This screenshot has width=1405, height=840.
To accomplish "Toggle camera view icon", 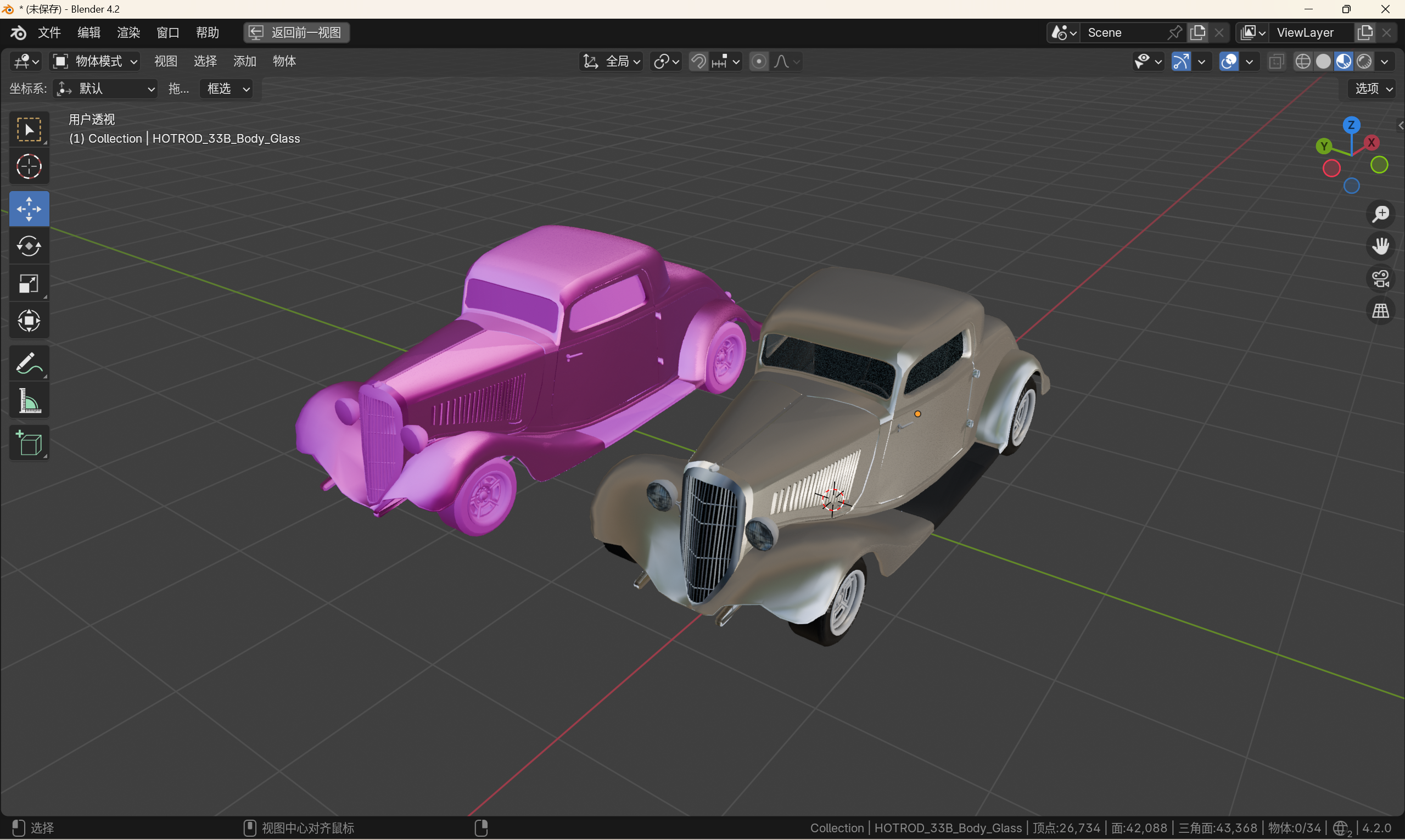I will 1381,278.
